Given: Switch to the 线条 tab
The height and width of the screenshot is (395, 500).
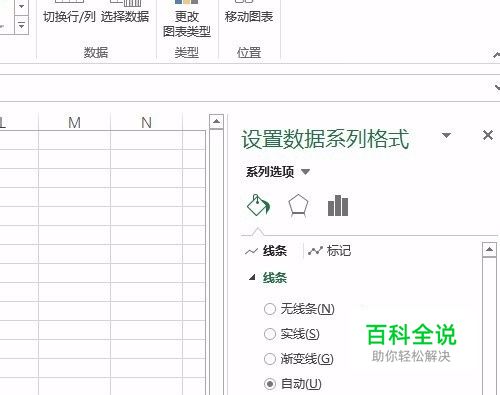Looking at the screenshot, I should pos(266,251).
